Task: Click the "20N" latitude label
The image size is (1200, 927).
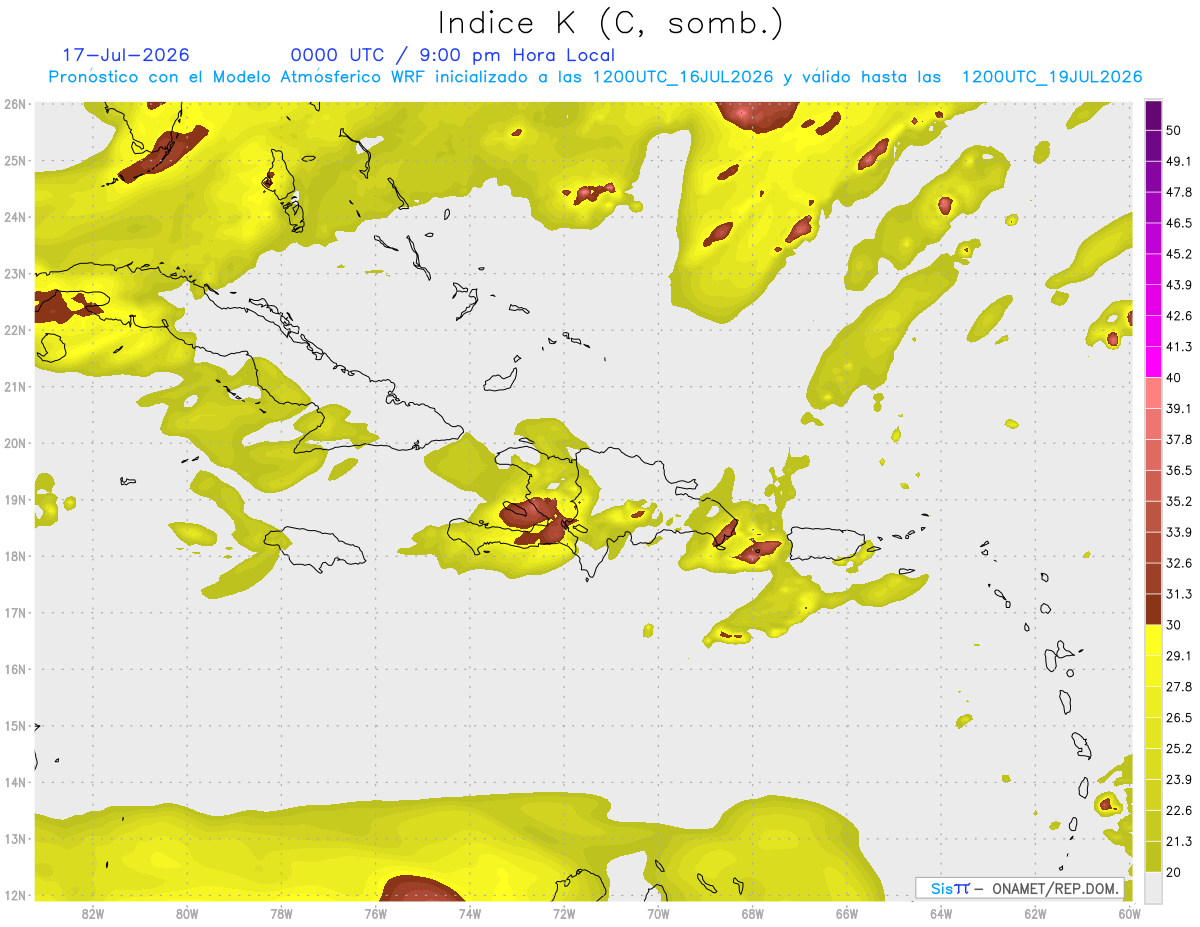Action: click(15, 443)
